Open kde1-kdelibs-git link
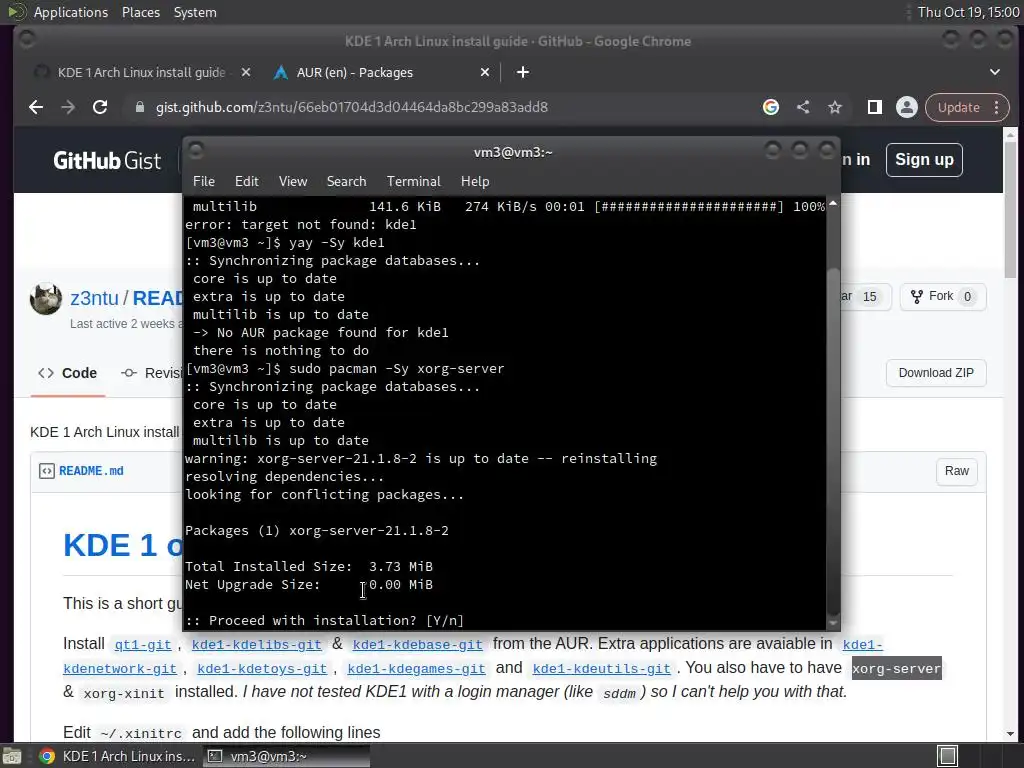The height and width of the screenshot is (768, 1024). click(x=257, y=645)
